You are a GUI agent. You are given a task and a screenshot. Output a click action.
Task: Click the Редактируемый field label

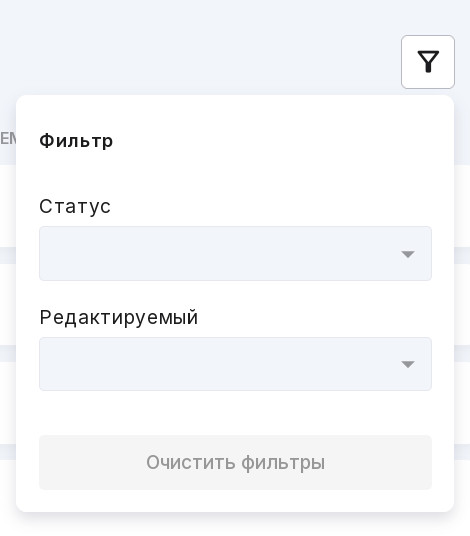(x=119, y=317)
